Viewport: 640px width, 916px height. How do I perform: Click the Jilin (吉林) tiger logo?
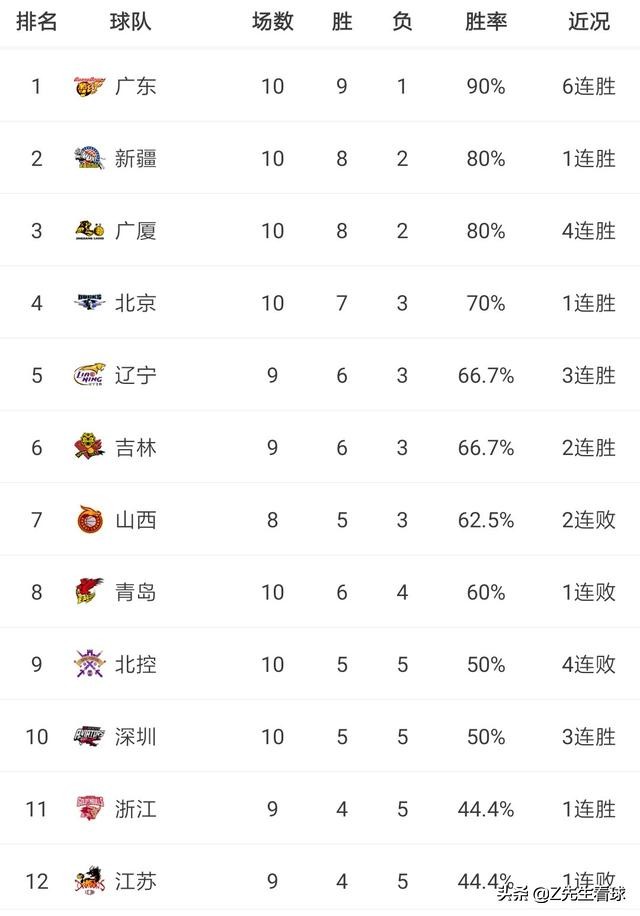[x=89, y=447]
